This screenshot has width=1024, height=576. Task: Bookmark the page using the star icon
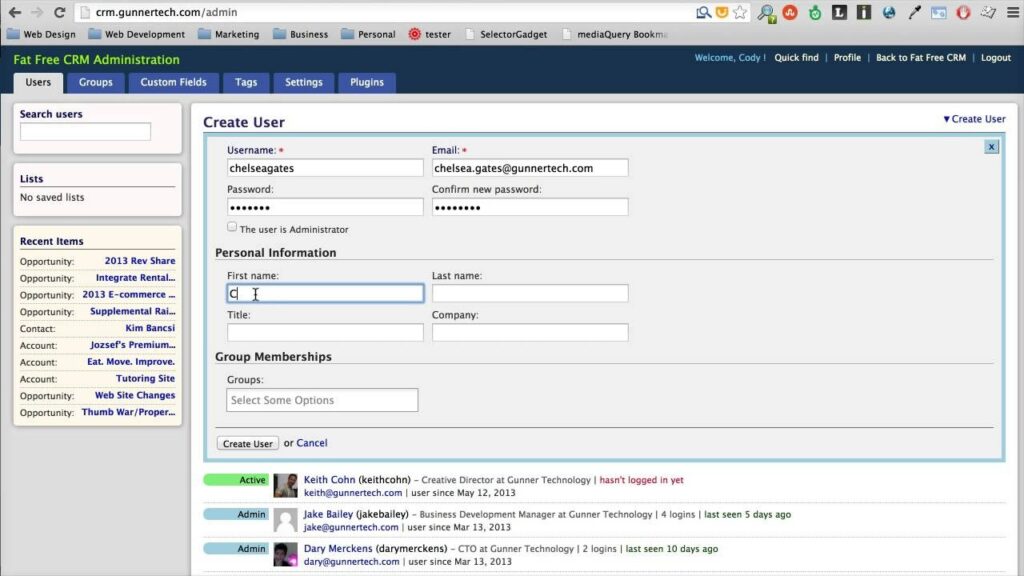[x=739, y=12]
